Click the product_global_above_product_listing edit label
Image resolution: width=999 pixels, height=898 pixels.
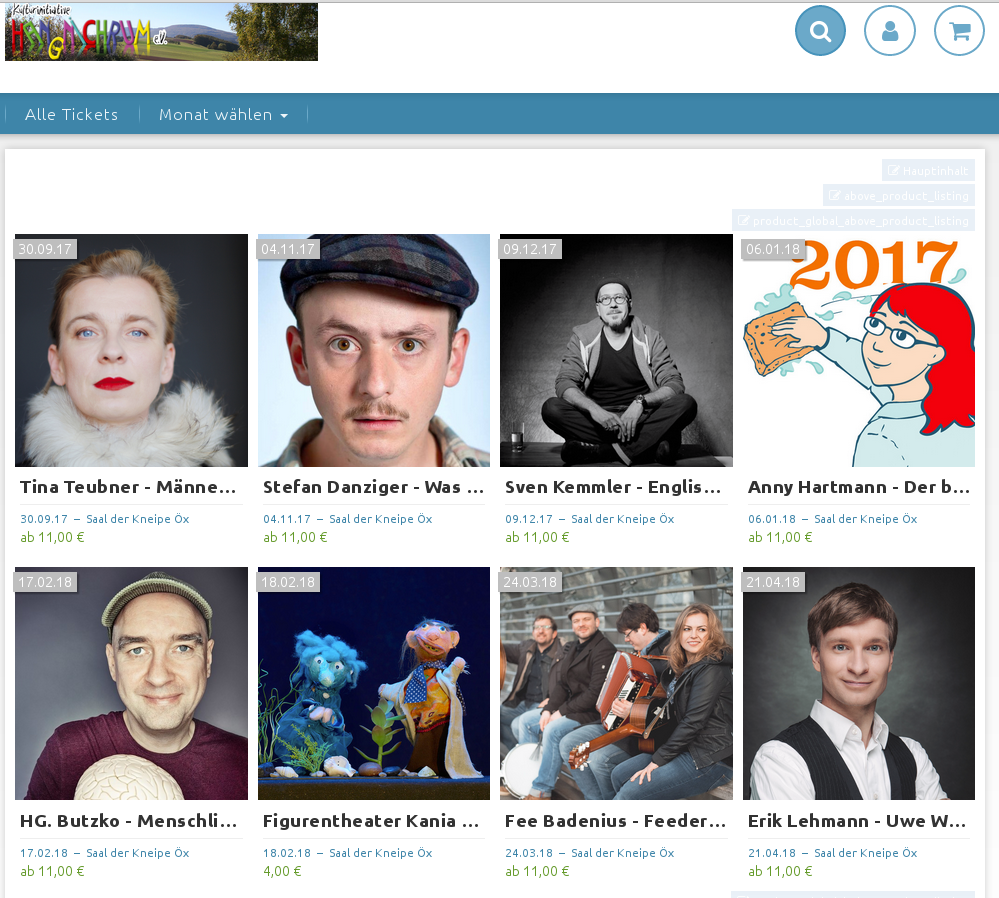click(853, 221)
